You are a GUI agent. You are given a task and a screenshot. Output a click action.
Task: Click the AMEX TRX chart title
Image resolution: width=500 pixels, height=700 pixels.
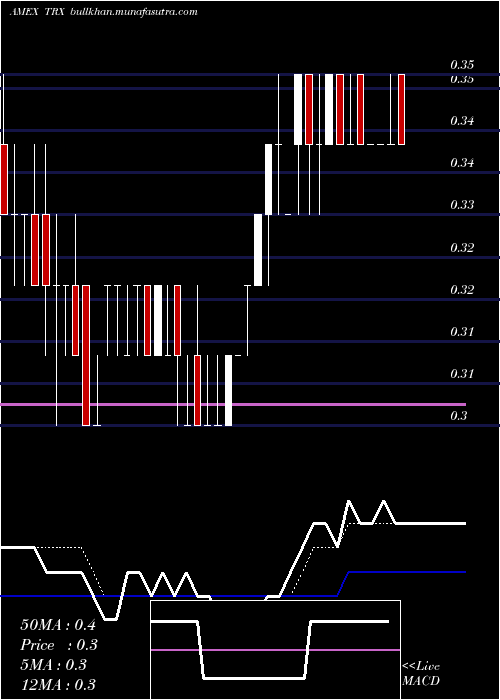(38, 12)
